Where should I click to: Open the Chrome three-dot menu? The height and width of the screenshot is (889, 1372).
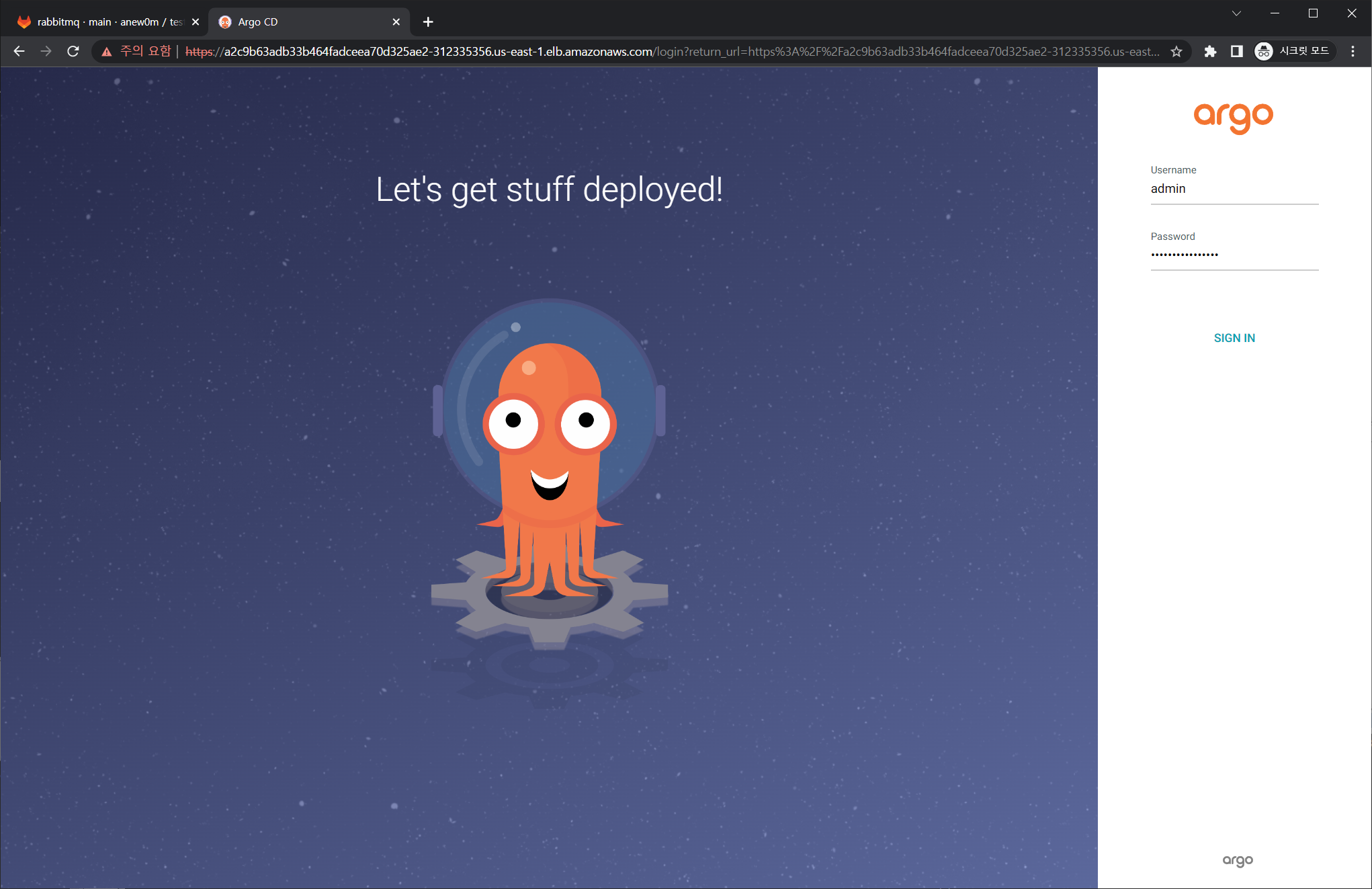point(1353,51)
